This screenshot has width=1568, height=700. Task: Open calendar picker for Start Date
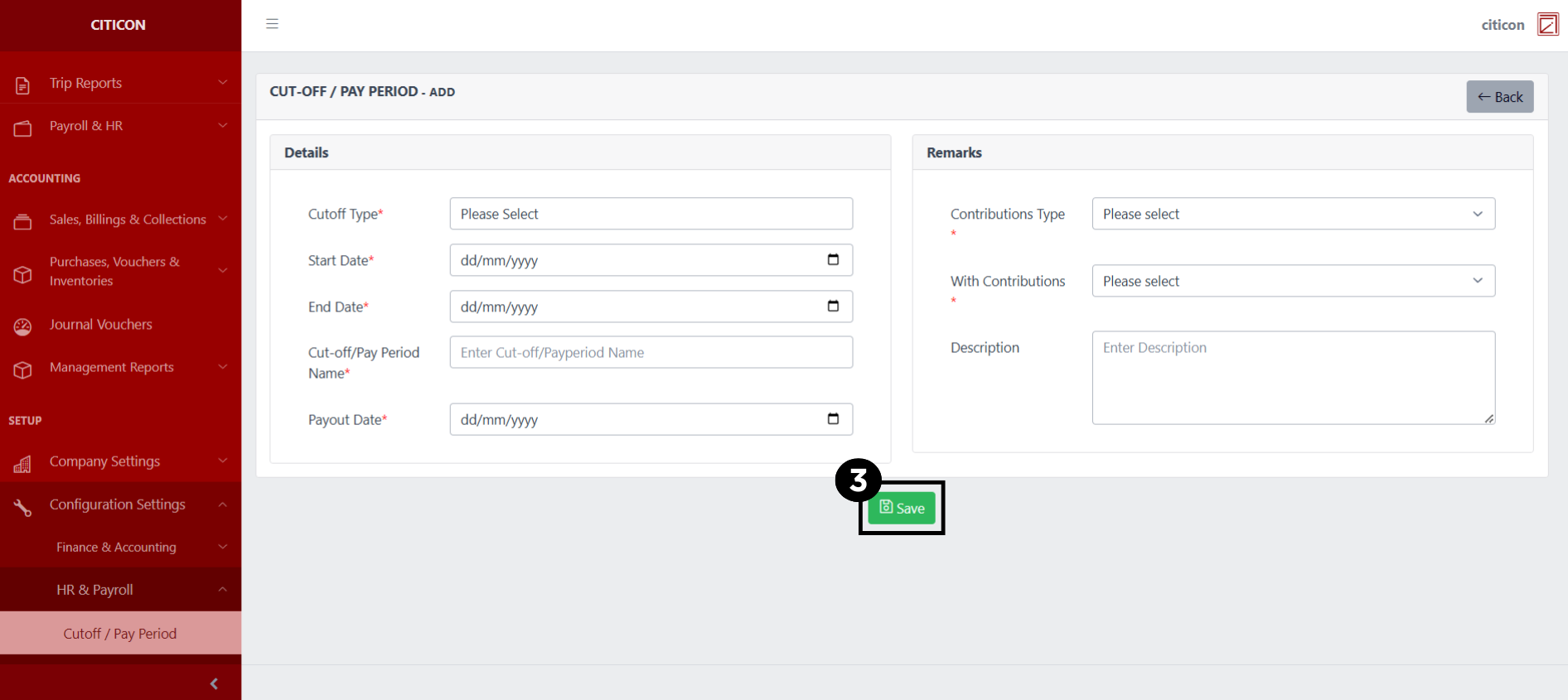(833, 260)
